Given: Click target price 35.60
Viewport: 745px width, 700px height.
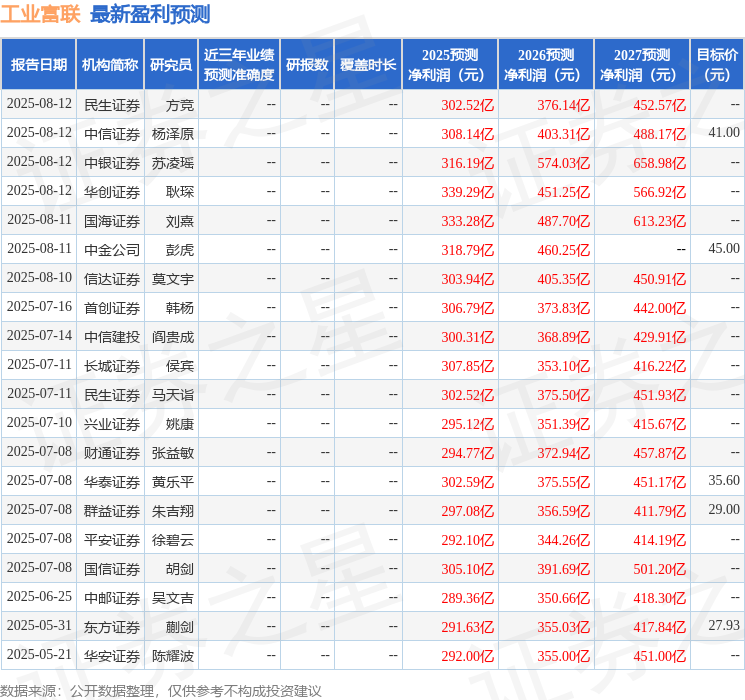Looking at the screenshot, I should pyautogui.click(x=724, y=480).
